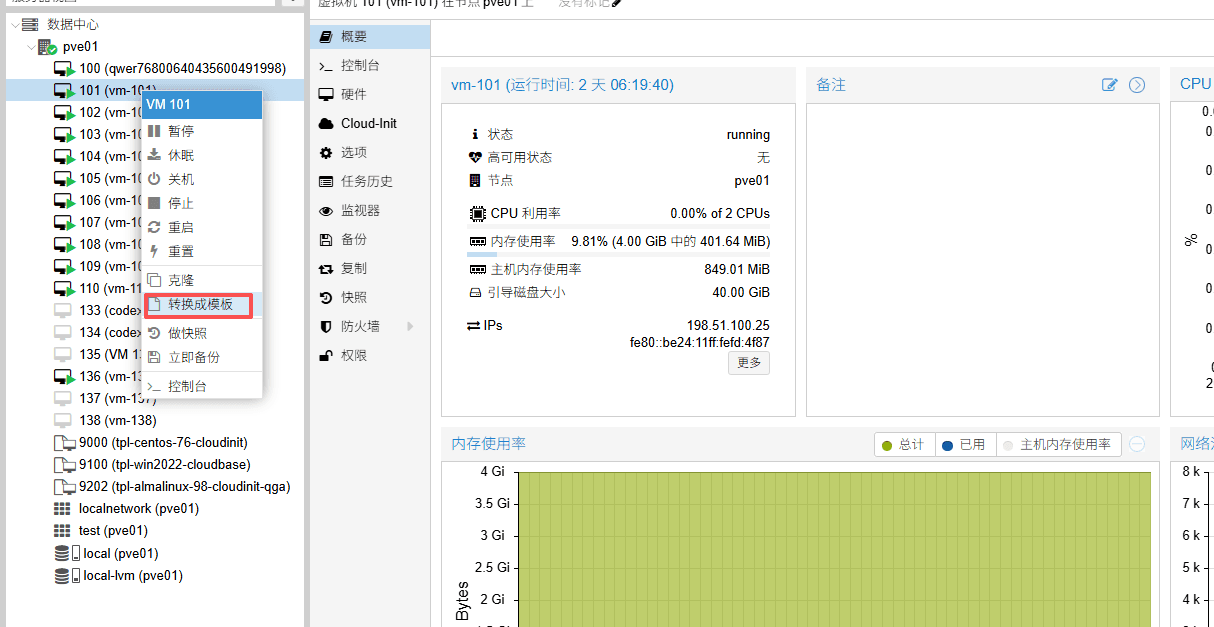Screen dimensions: 1214x627
Task: Click the template 9100 icon
Action: tap(64, 464)
